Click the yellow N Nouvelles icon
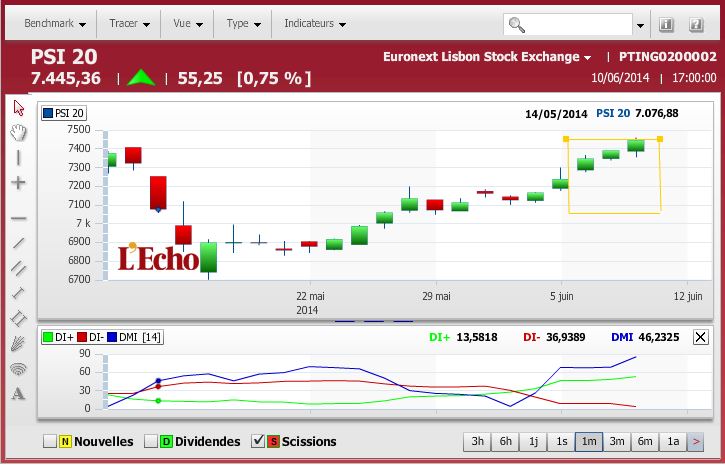Screen dimensions: 725x466 [x=65, y=441]
